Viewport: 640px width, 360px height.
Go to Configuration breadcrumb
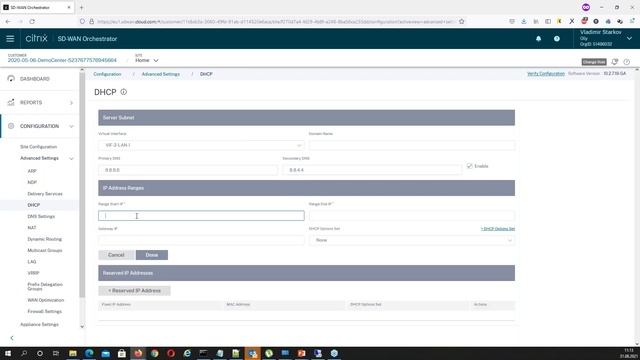click(107, 74)
